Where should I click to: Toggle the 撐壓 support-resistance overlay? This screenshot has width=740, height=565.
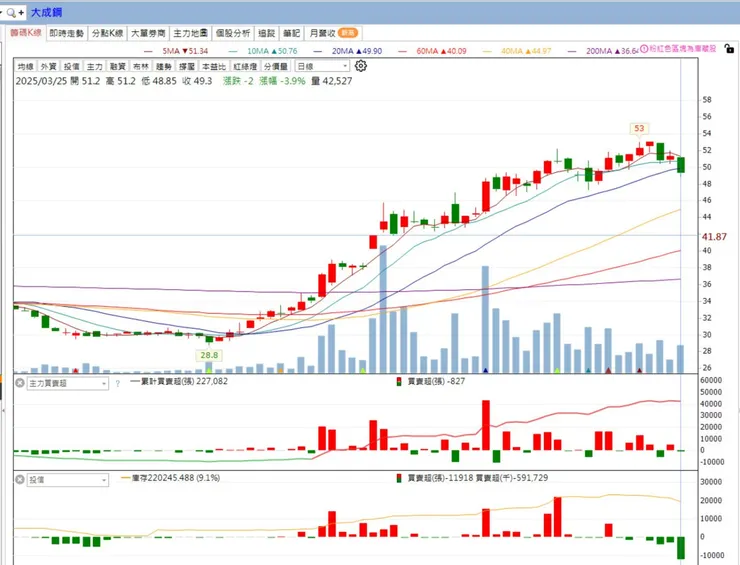click(187, 67)
